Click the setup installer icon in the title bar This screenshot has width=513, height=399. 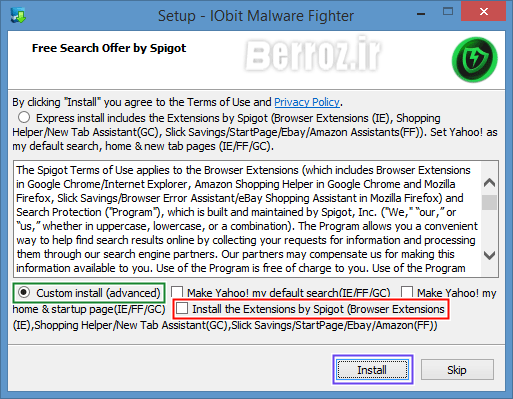[x=18, y=15]
